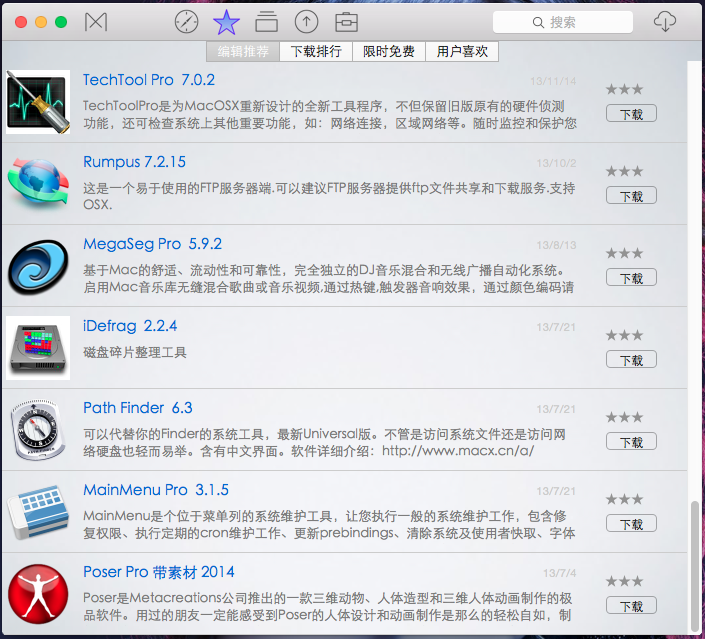Click the star rating for TechTool Pro
The image size is (705, 639).
pos(625,89)
